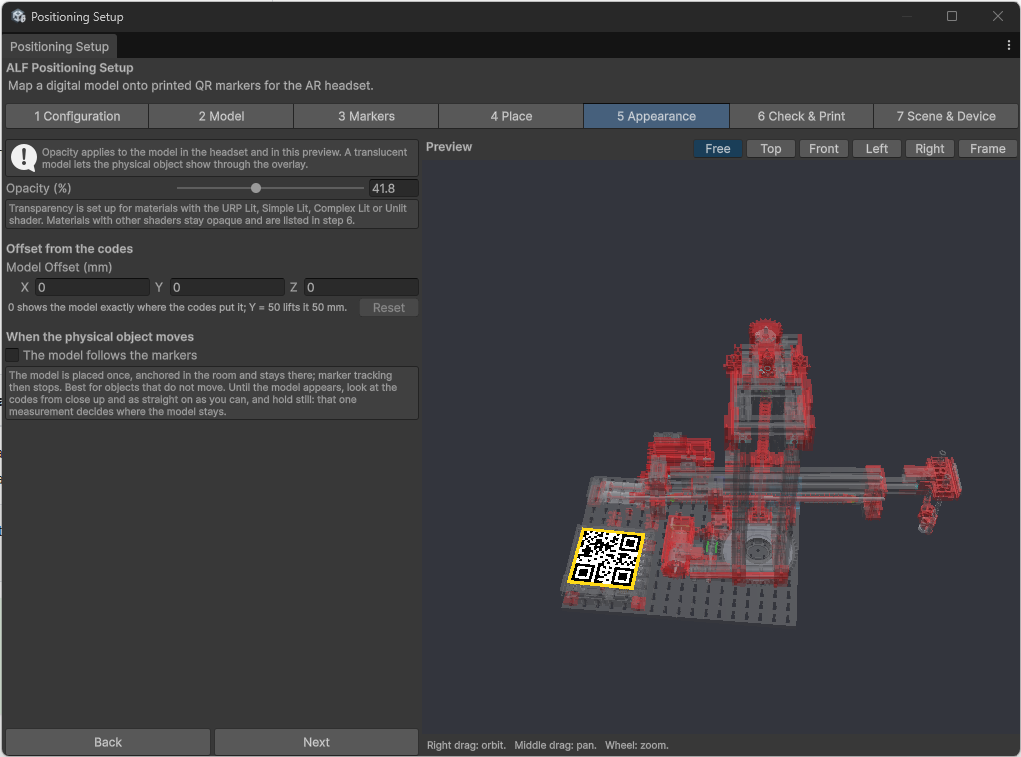Click the exclamation info icon

pyautogui.click(x=24, y=158)
